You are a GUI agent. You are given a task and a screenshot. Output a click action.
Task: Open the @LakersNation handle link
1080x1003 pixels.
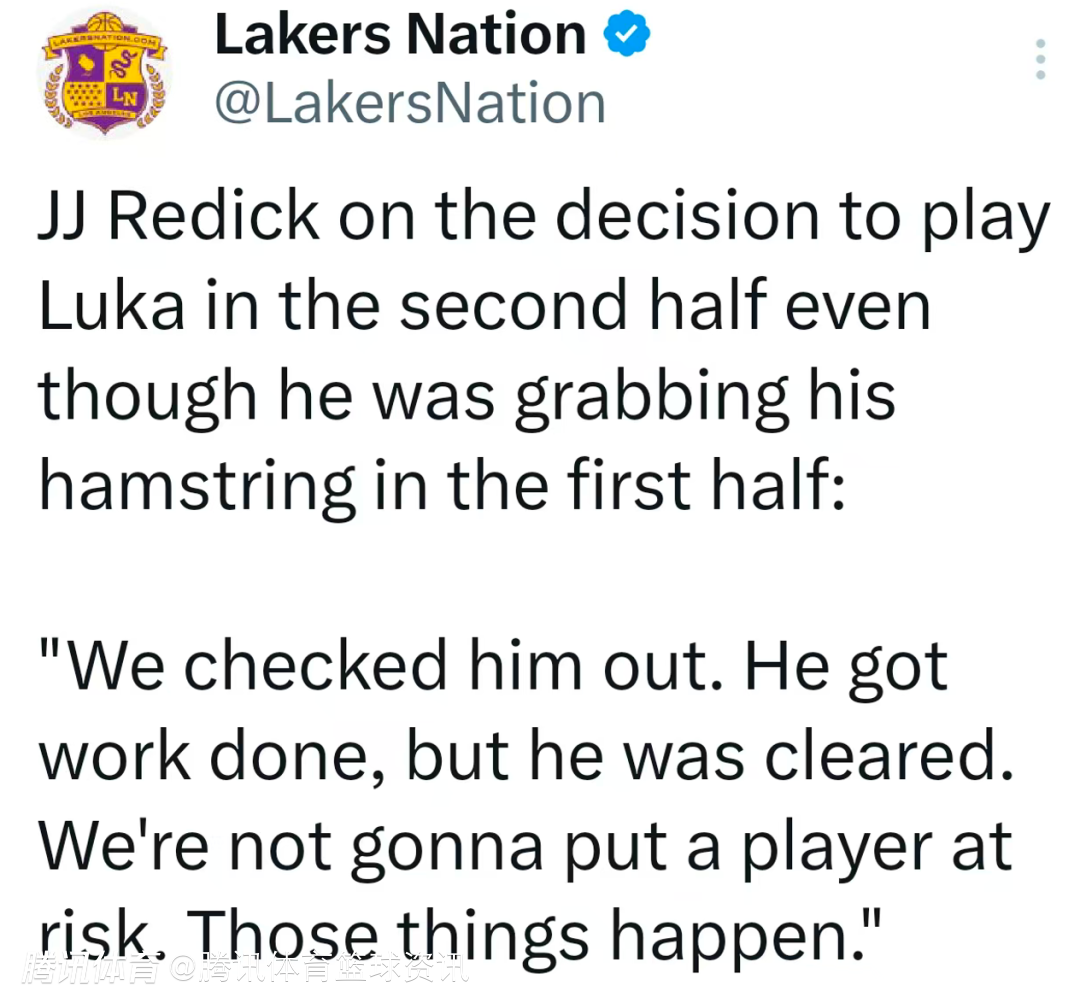pyautogui.click(x=410, y=104)
